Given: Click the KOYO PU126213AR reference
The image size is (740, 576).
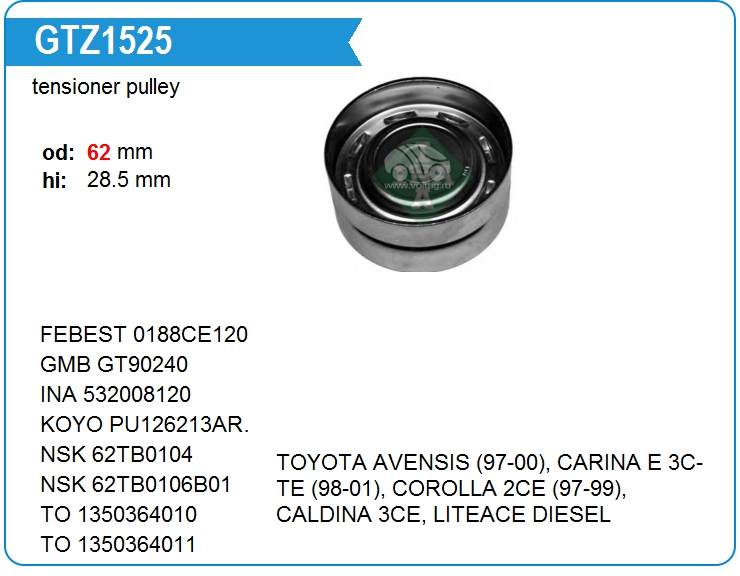Looking at the screenshot, I should 144,424.
